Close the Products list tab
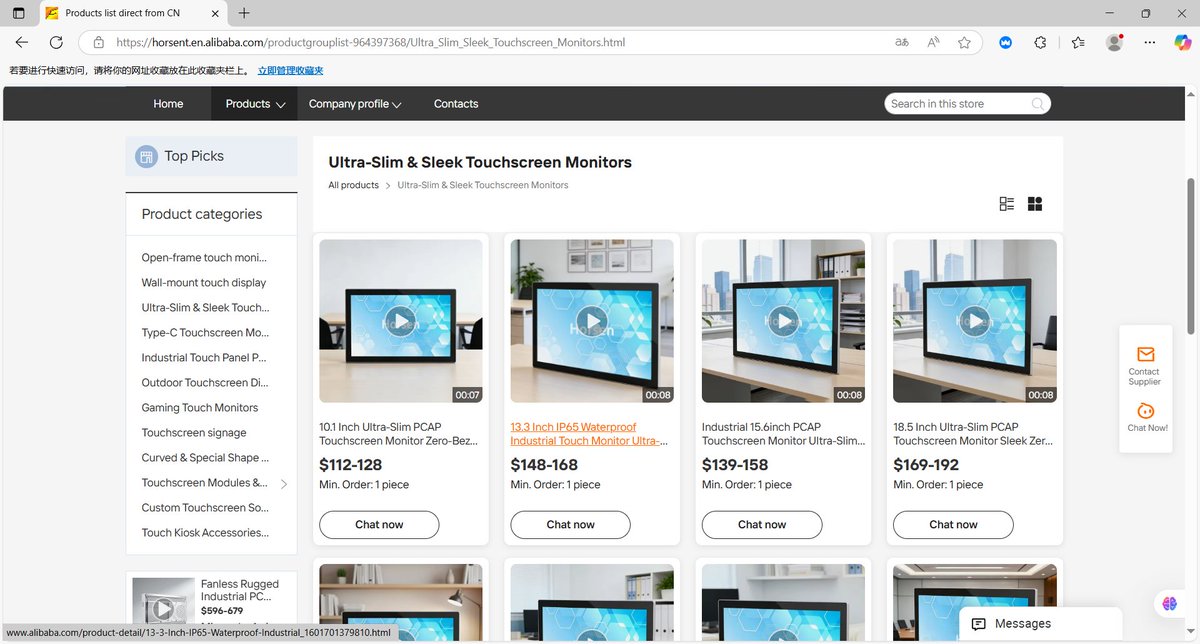 click(214, 13)
